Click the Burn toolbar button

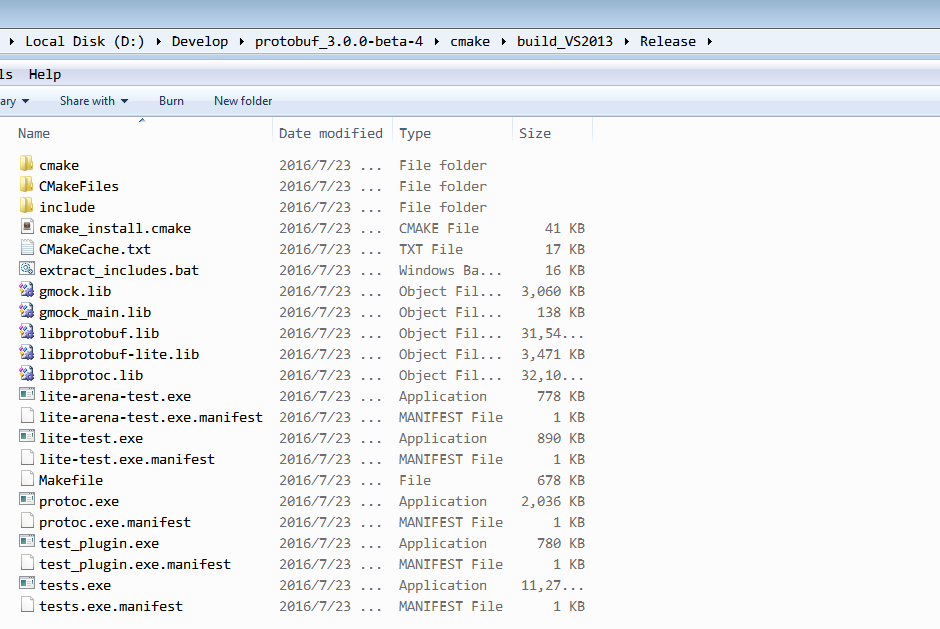click(171, 101)
